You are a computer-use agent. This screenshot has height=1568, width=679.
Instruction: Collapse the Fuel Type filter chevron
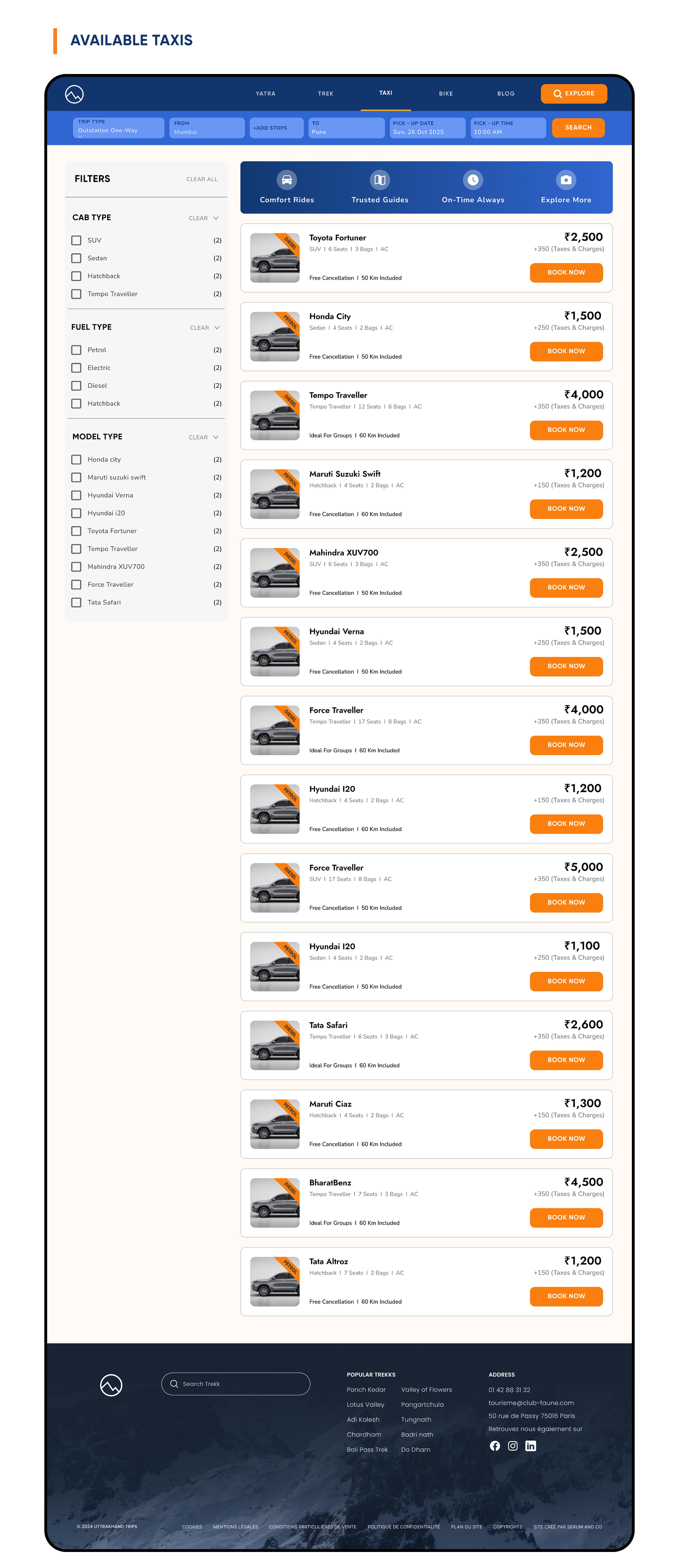(x=217, y=328)
